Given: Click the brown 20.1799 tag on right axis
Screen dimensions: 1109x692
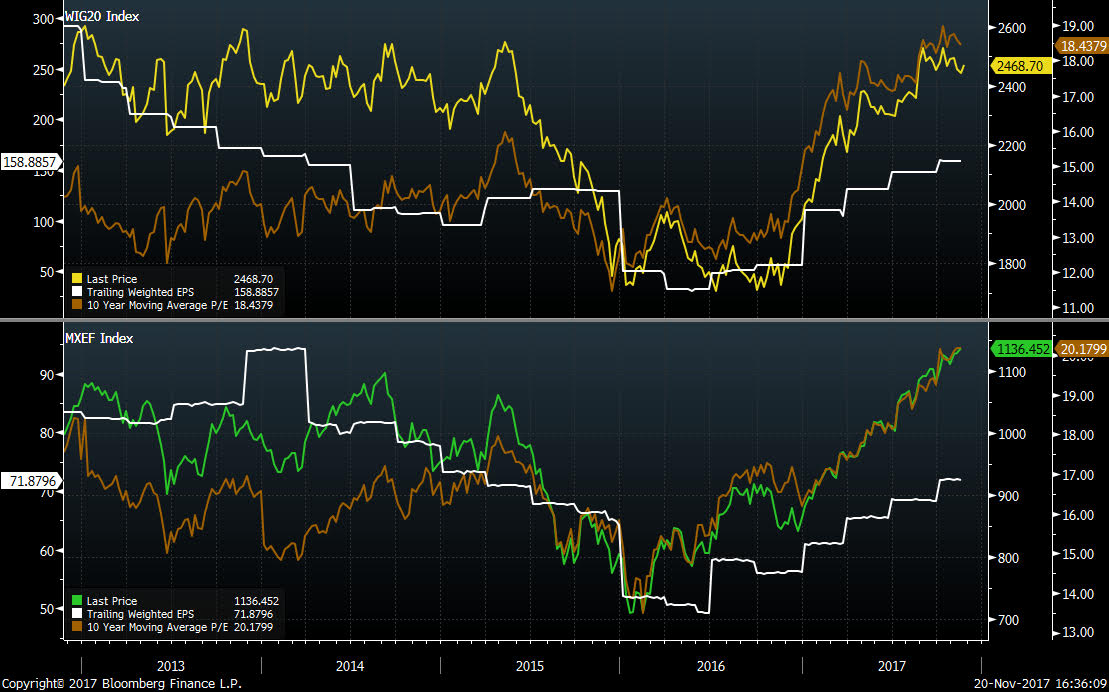Looking at the screenshot, I should click(1081, 348).
